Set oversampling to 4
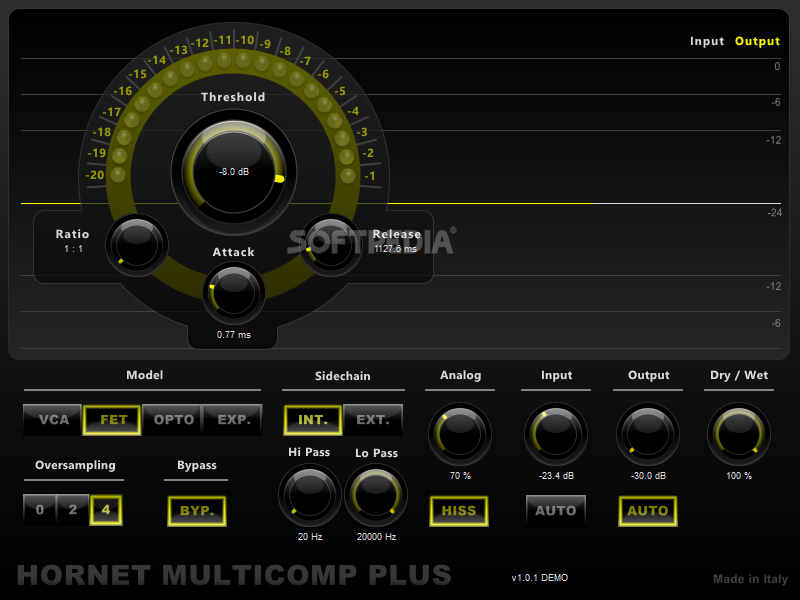 click(x=106, y=510)
